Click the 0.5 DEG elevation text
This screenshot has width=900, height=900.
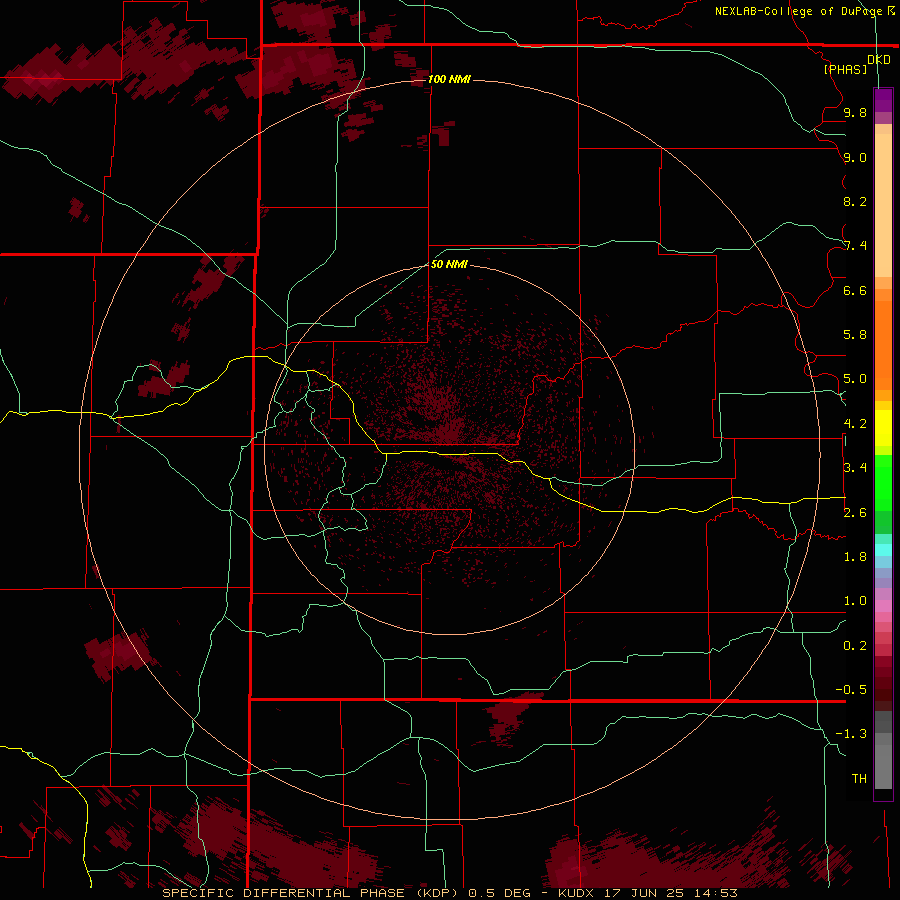coord(499,893)
